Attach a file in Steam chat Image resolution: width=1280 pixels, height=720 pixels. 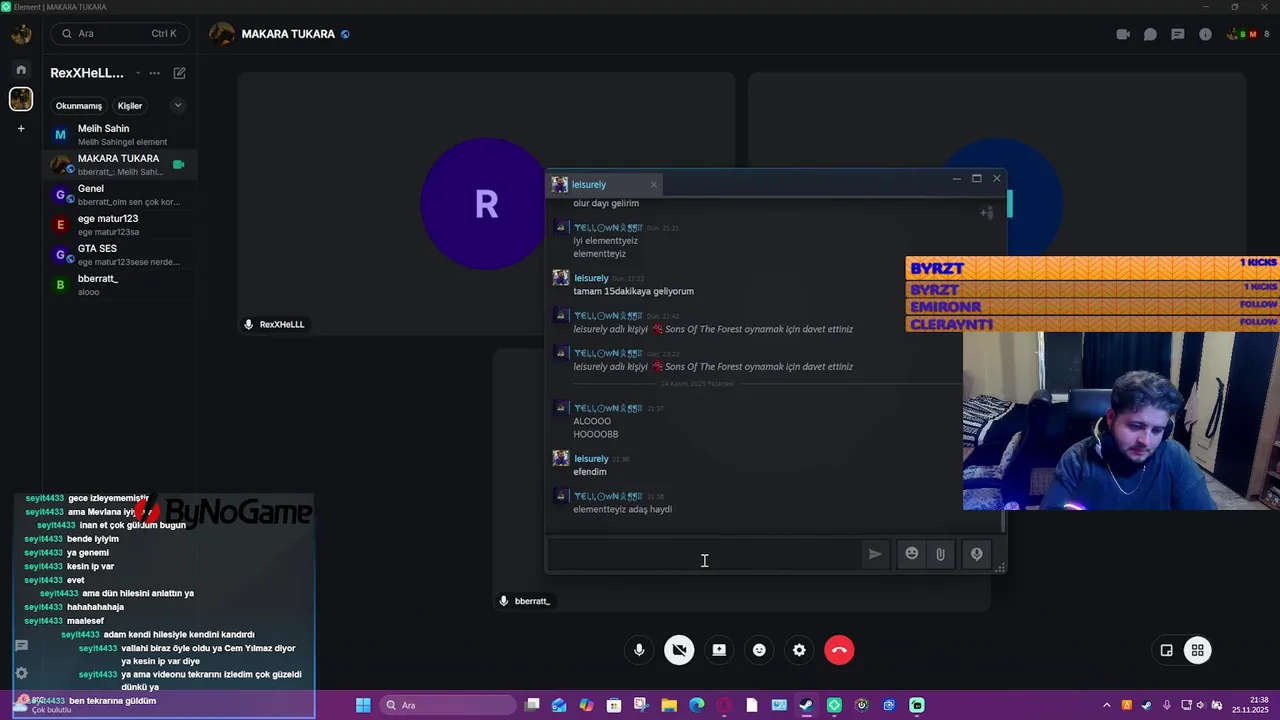coord(941,554)
